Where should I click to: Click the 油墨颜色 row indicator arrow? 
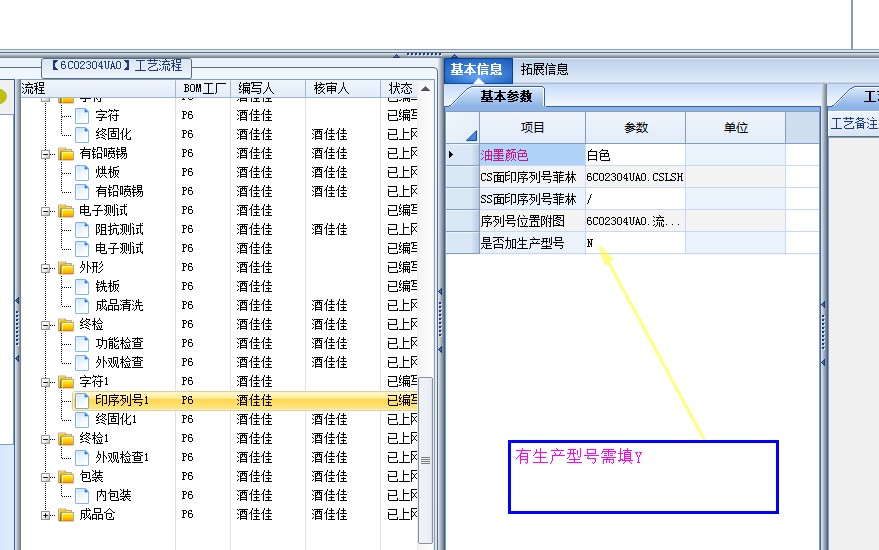point(451,154)
